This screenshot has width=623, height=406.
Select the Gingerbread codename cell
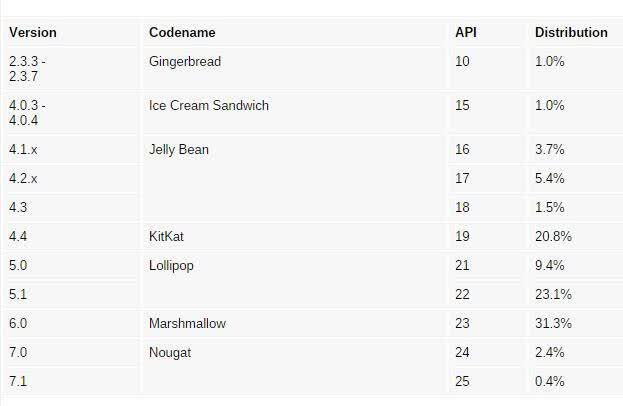point(185,62)
